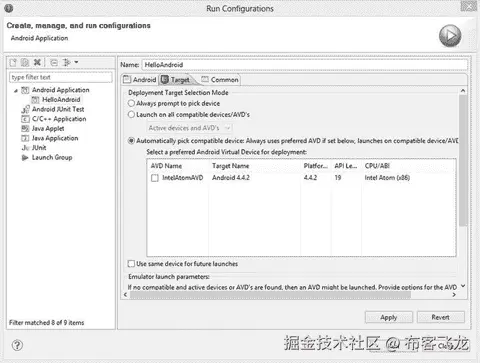480x363 pixels.
Task: Switch to the Common tab
Action: [x=220, y=80]
